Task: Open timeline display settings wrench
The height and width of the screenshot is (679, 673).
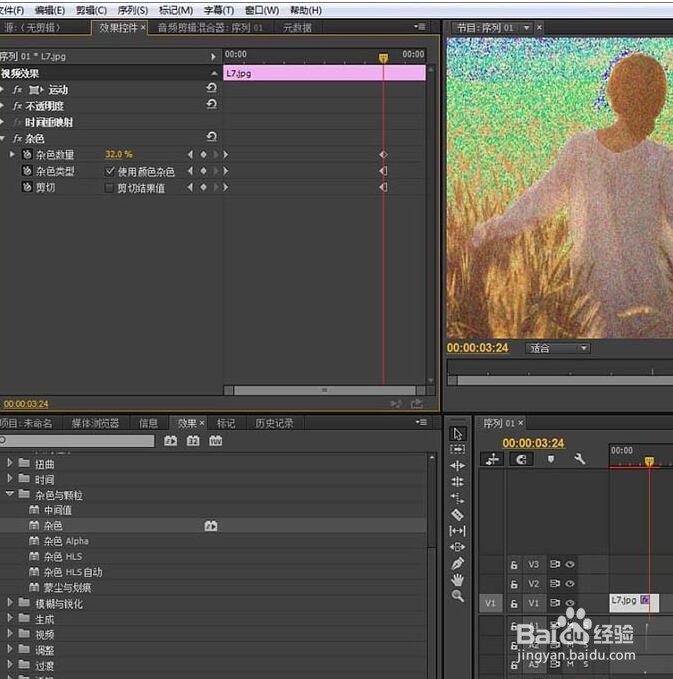Action: pos(579,459)
